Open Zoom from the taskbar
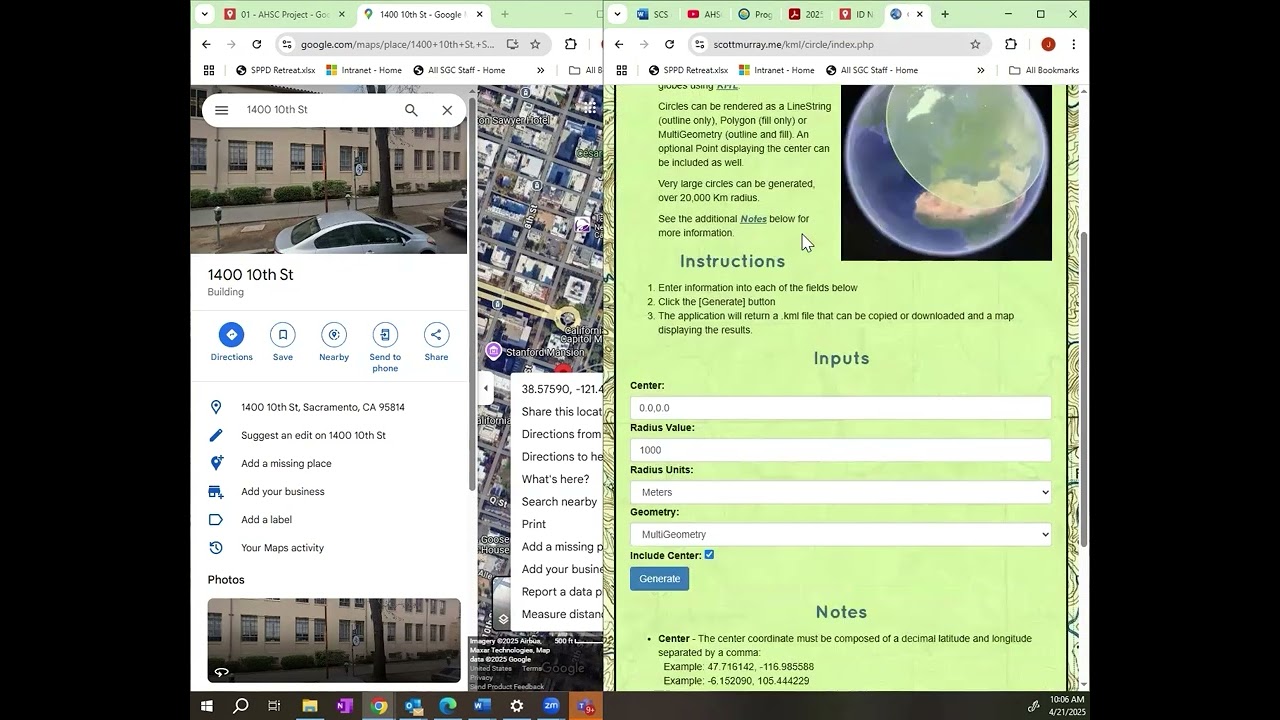The width and height of the screenshot is (1280, 720). (x=551, y=706)
